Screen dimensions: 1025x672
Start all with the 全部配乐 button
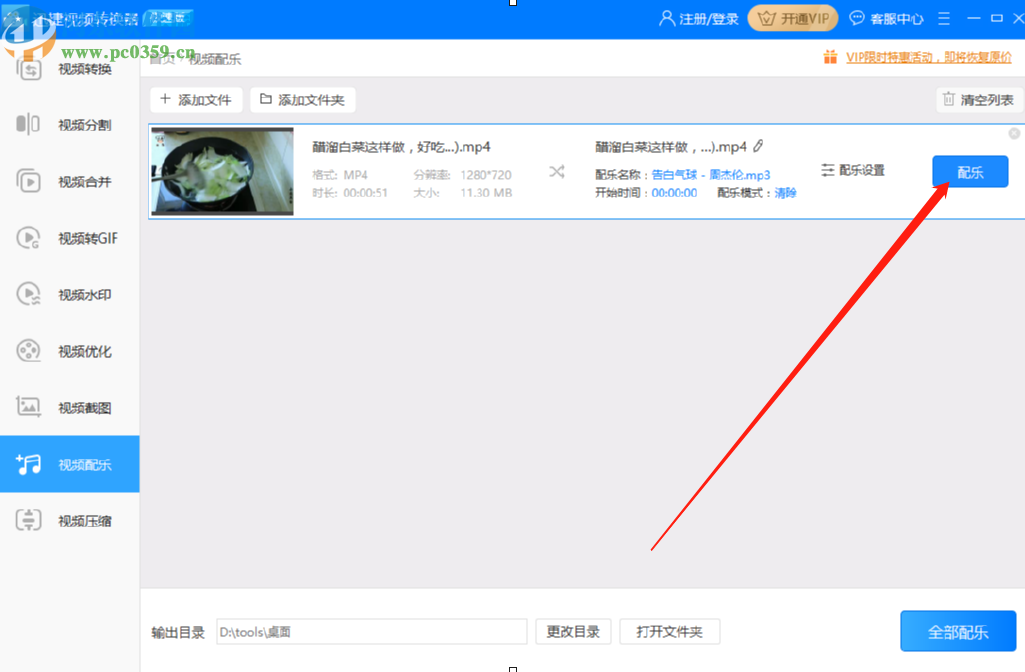(958, 631)
